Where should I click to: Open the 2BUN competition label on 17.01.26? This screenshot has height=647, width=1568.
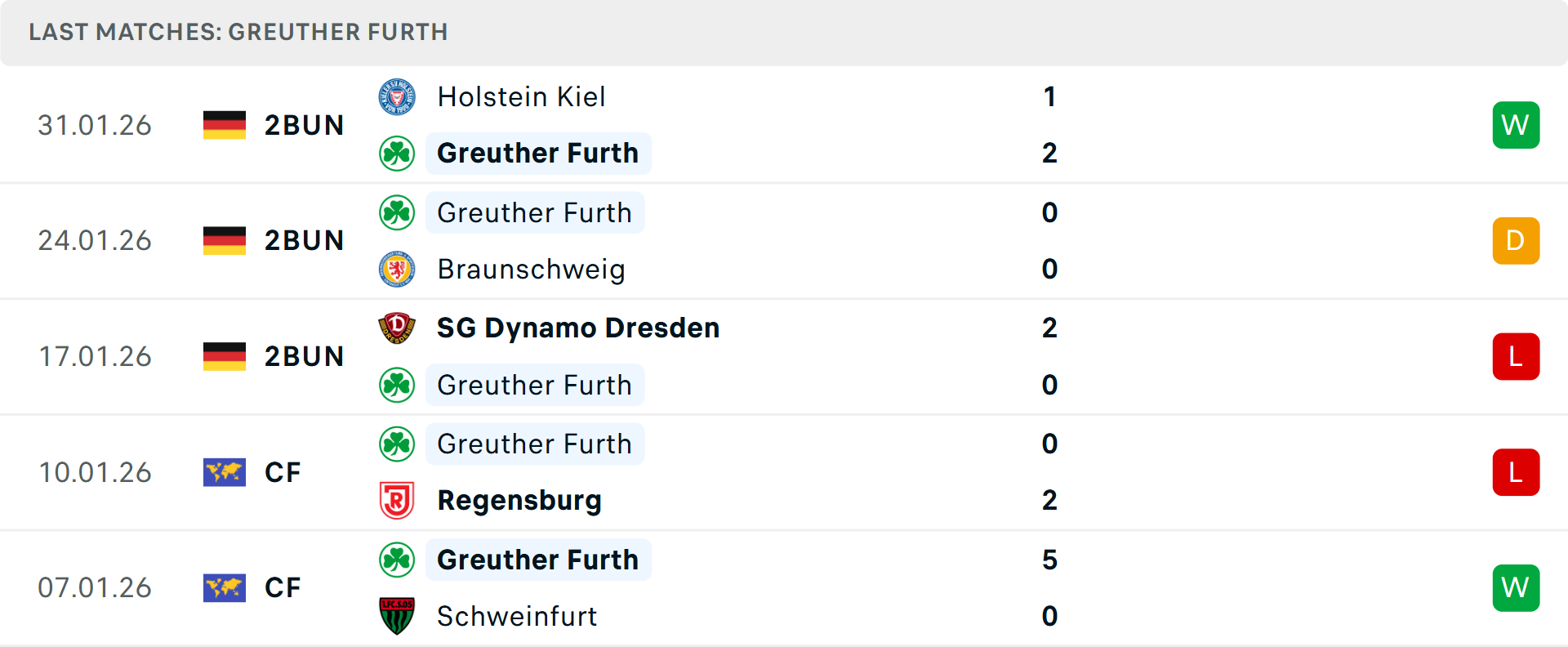(x=305, y=356)
